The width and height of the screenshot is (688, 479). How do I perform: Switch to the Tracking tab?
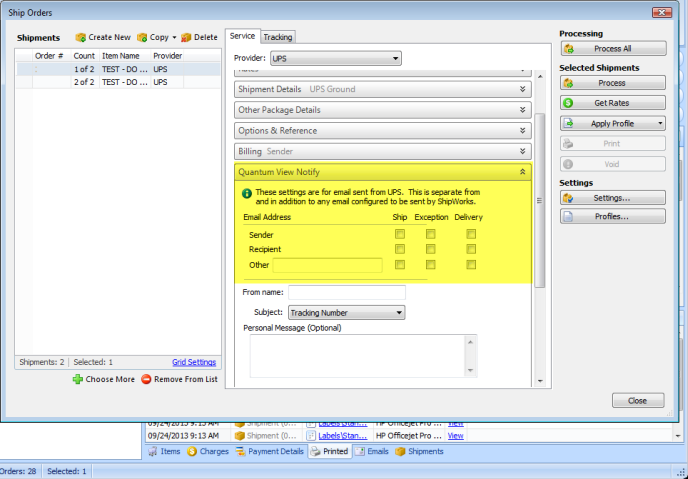pyautogui.click(x=277, y=37)
